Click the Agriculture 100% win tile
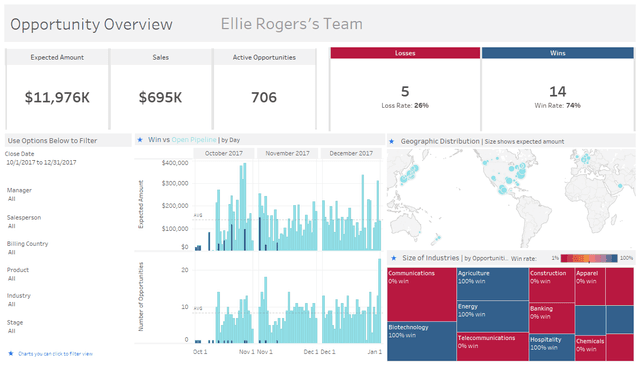The width and height of the screenshot is (640, 368). (x=493, y=284)
